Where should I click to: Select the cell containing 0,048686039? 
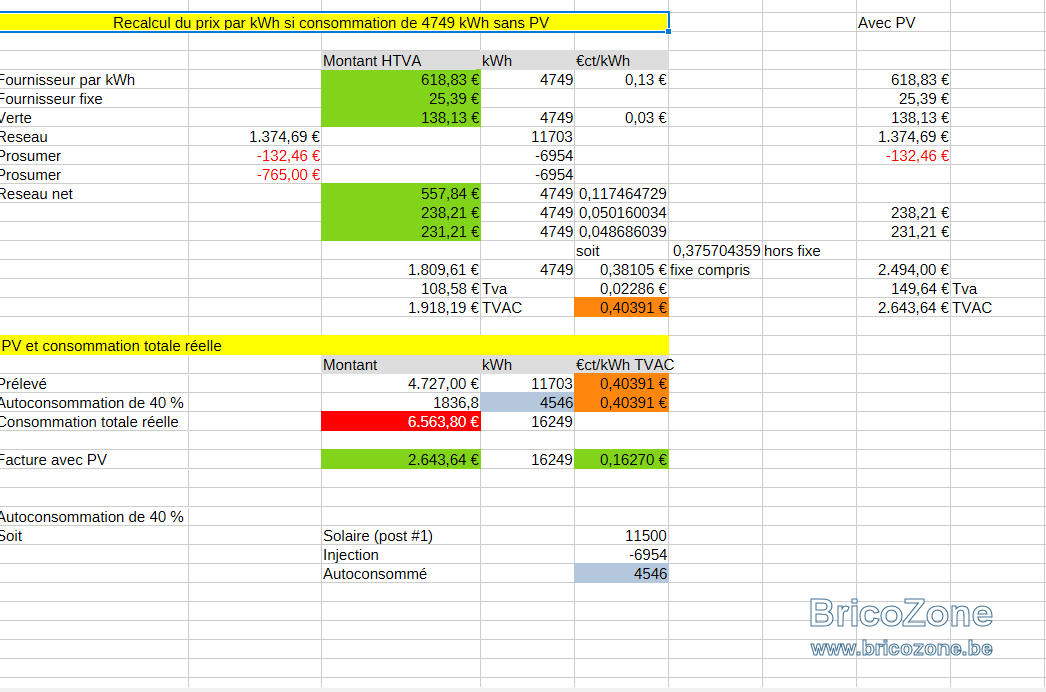(x=621, y=232)
